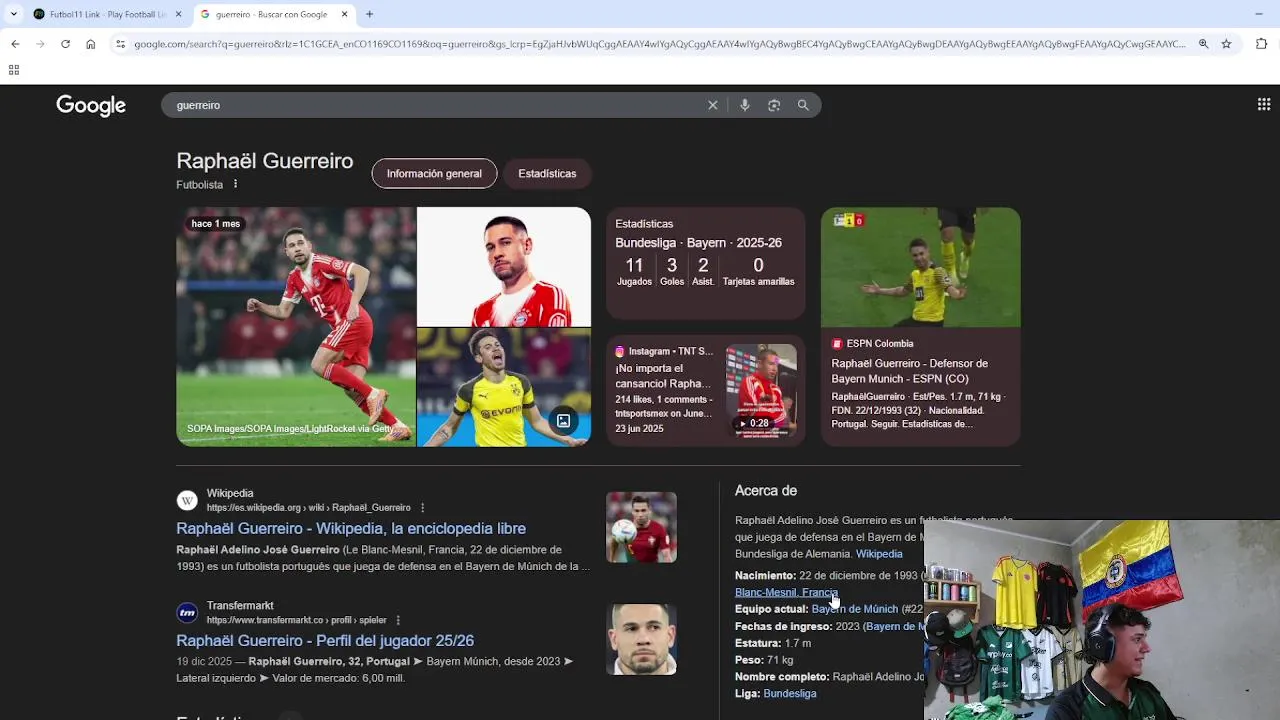
Task: Click the Google logo
Action: coord(91,106)
